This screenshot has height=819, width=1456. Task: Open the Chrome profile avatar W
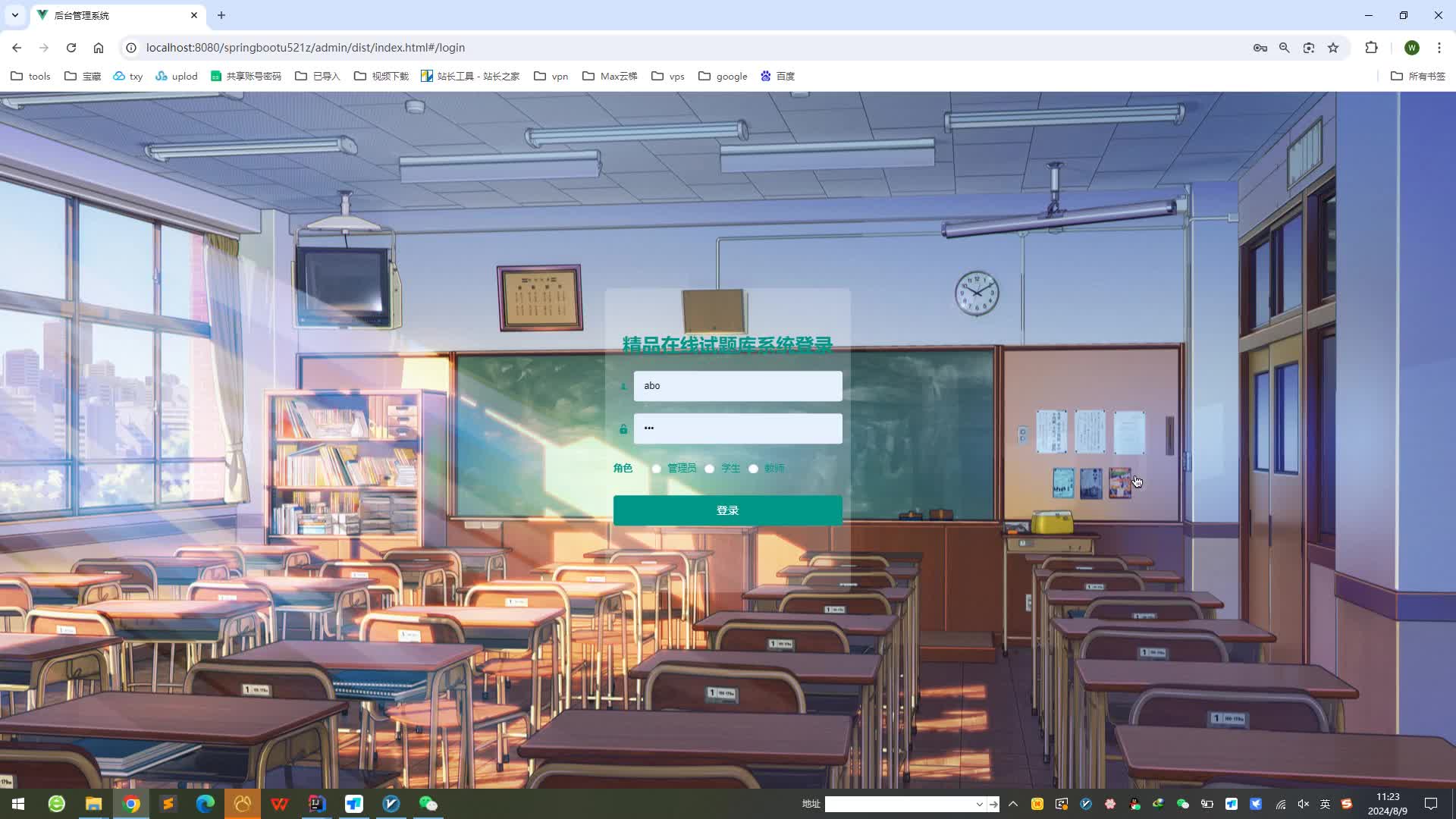[1412, 48]
